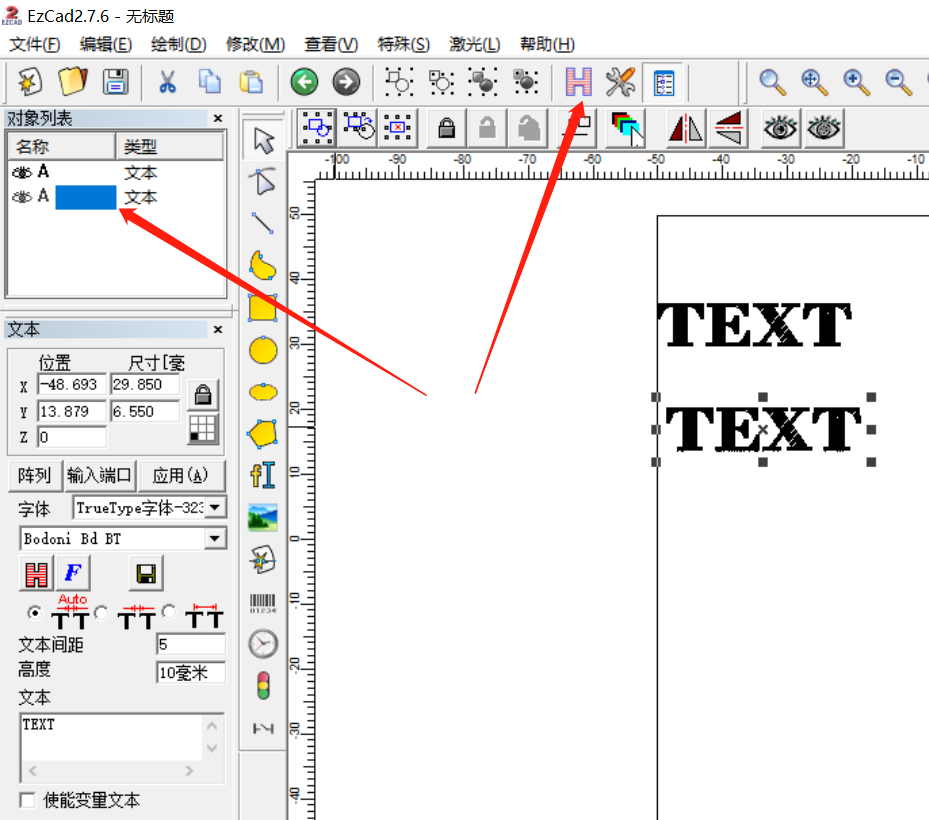The image size is (929, 820).
Task: Select the text drawing tool
Action: pos(263,475)
